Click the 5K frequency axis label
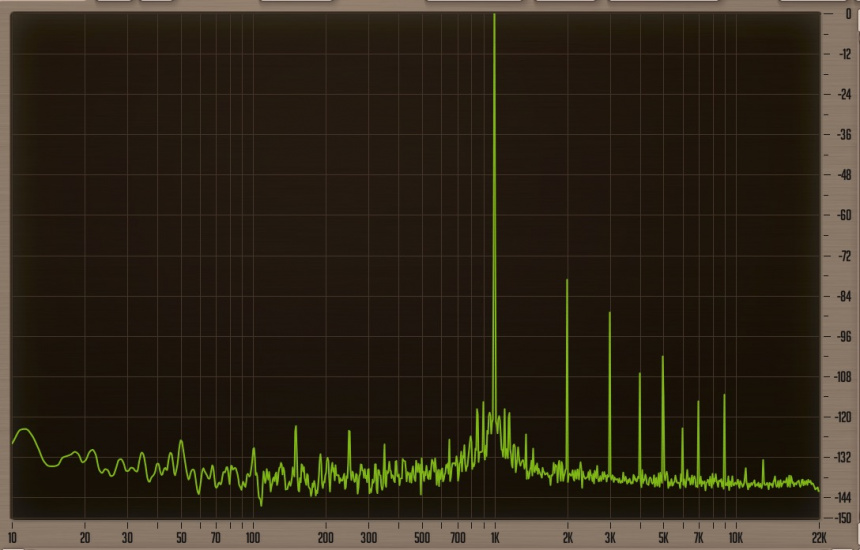Image resolution: width=860 pixels, height=550 pixels. coord(663,537)
